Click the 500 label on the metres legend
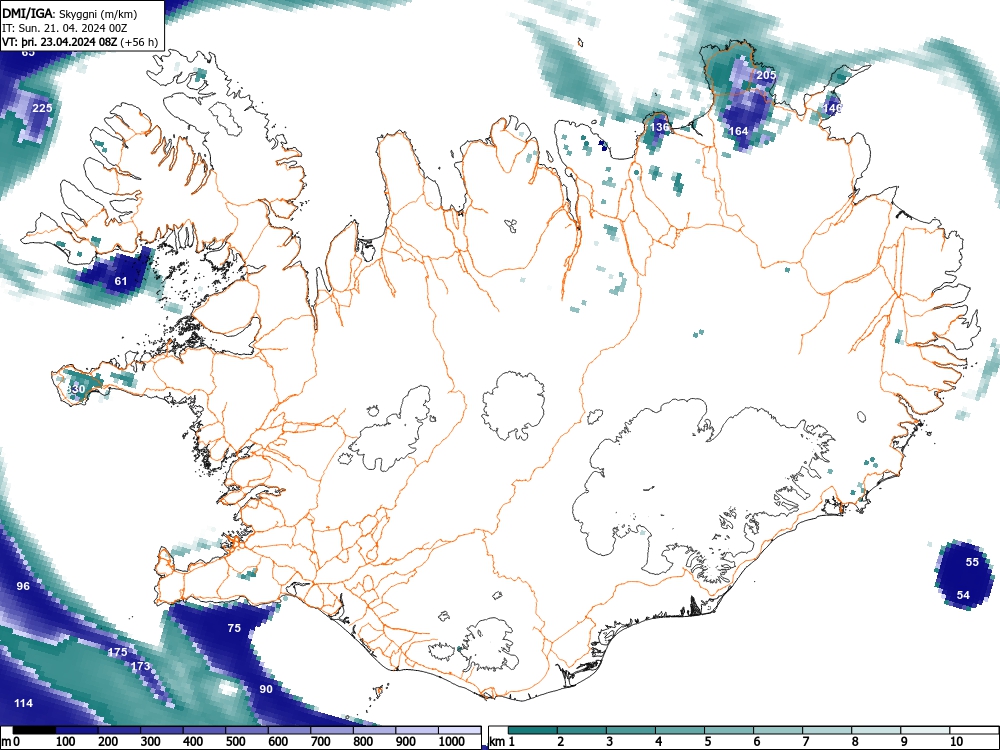Viewport: 1000px width, 750px height. (235, 742)
